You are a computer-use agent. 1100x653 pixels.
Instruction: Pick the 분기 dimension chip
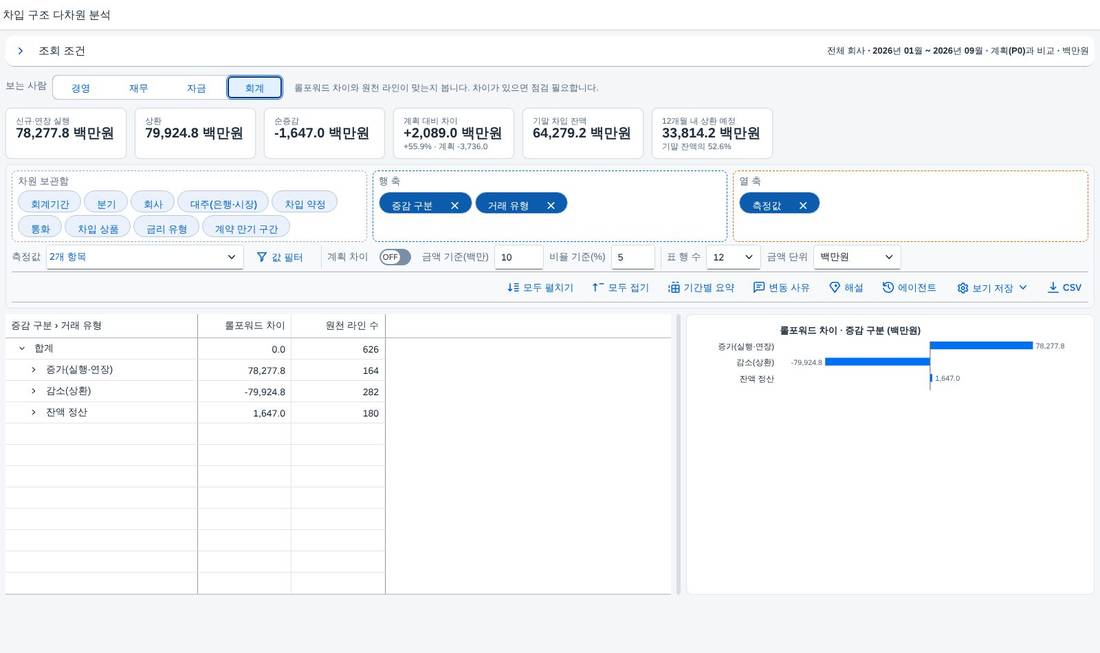tap(106, 204)
